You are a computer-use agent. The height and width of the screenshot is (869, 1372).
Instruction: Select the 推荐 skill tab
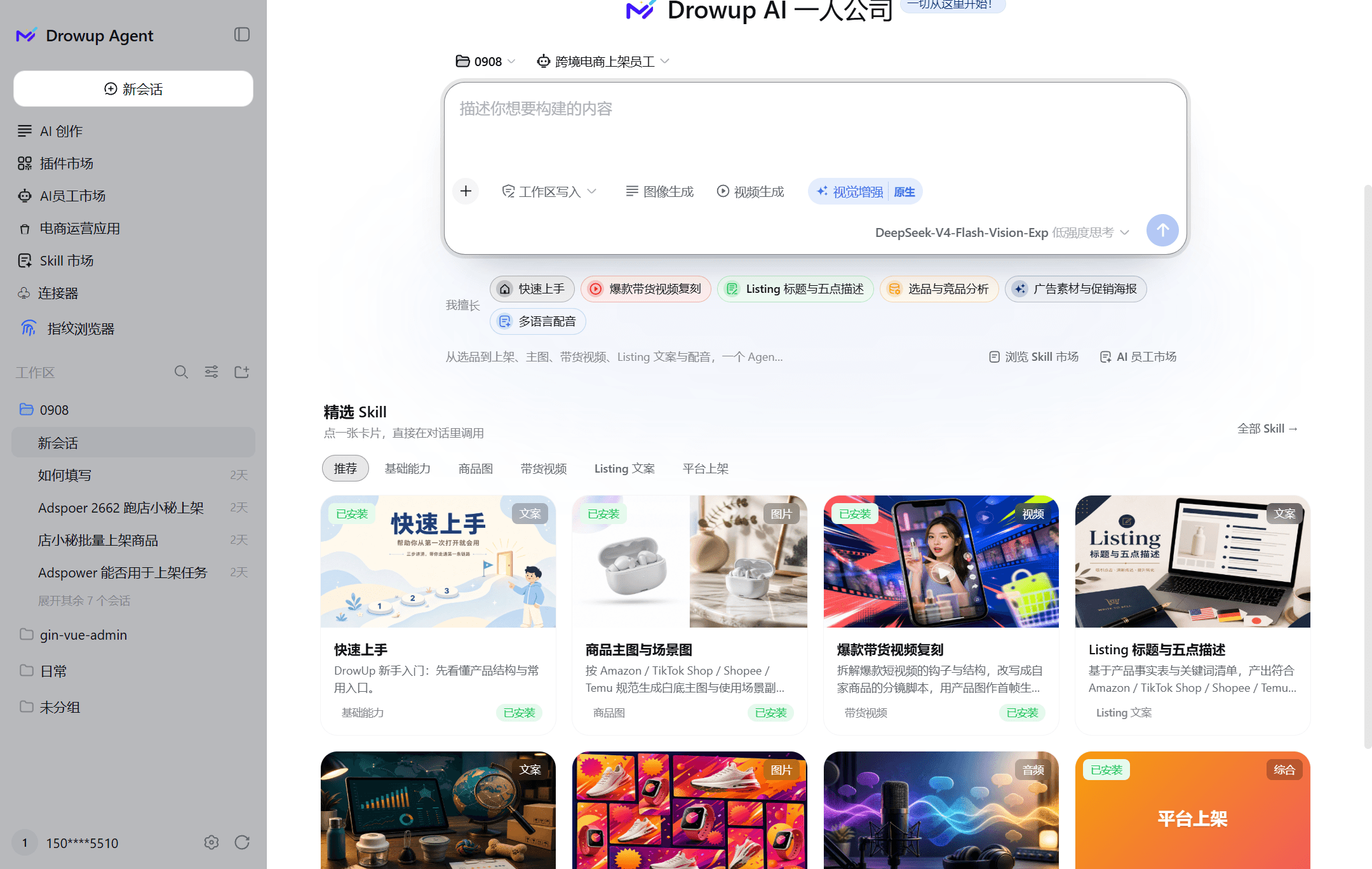(x=346, y=469)
